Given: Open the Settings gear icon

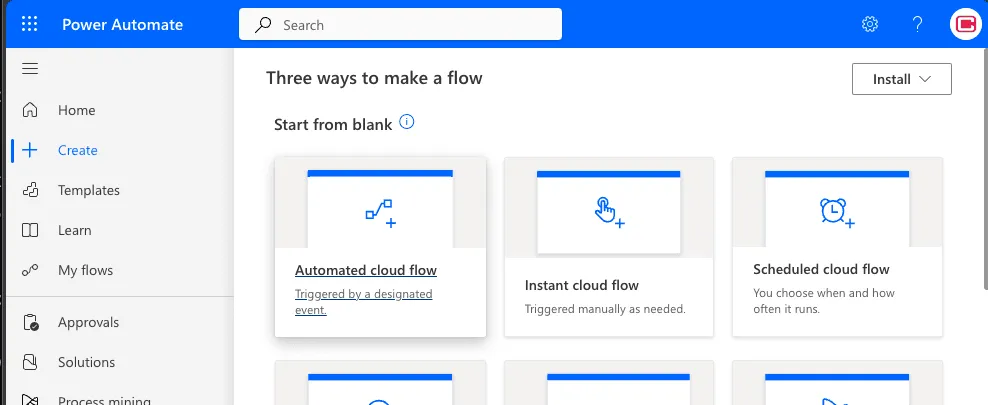Looking at the screenshot, I should (870, 25).
